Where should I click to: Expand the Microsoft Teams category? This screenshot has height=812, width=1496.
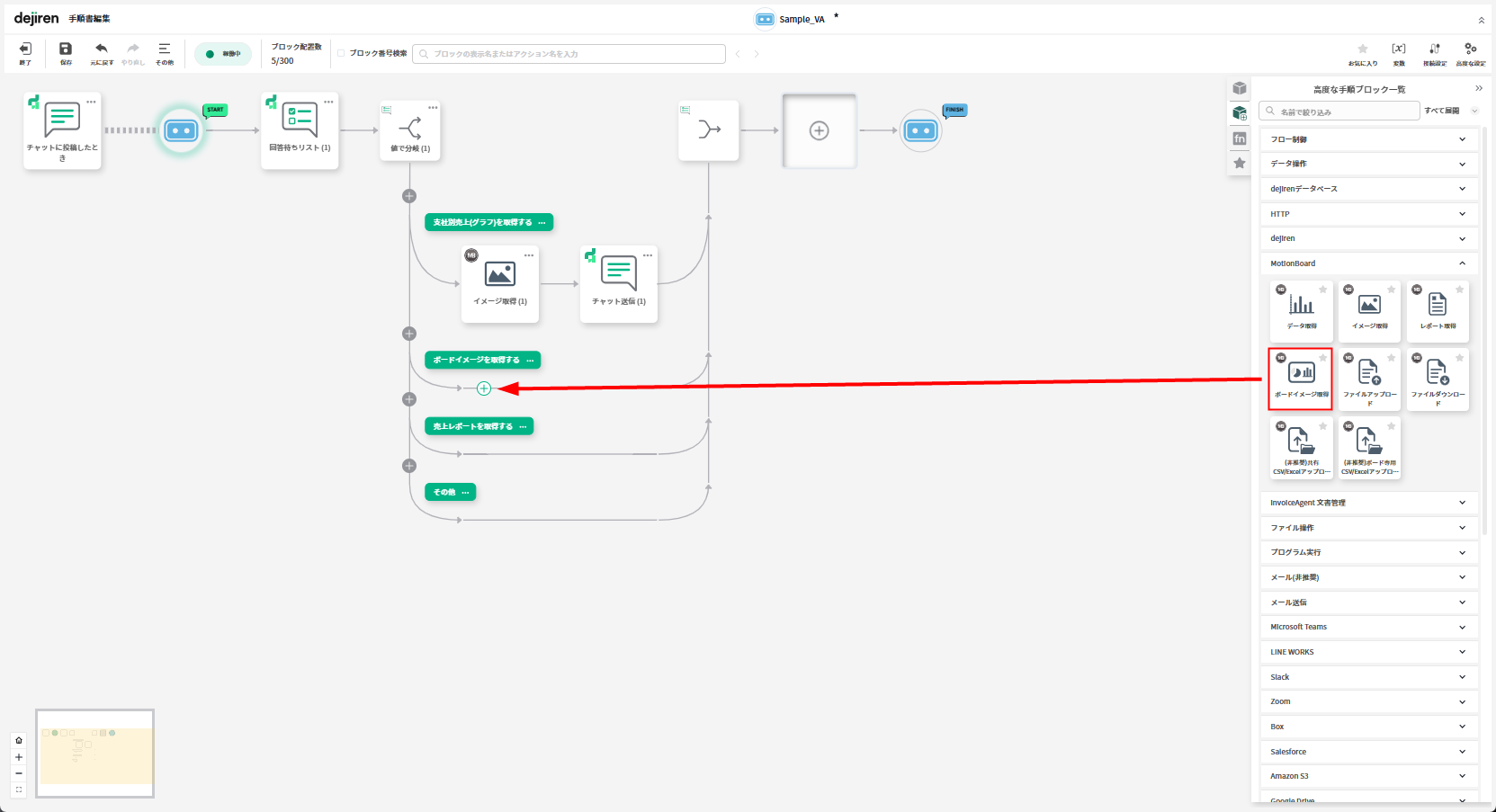click(x=1366, y=627)
